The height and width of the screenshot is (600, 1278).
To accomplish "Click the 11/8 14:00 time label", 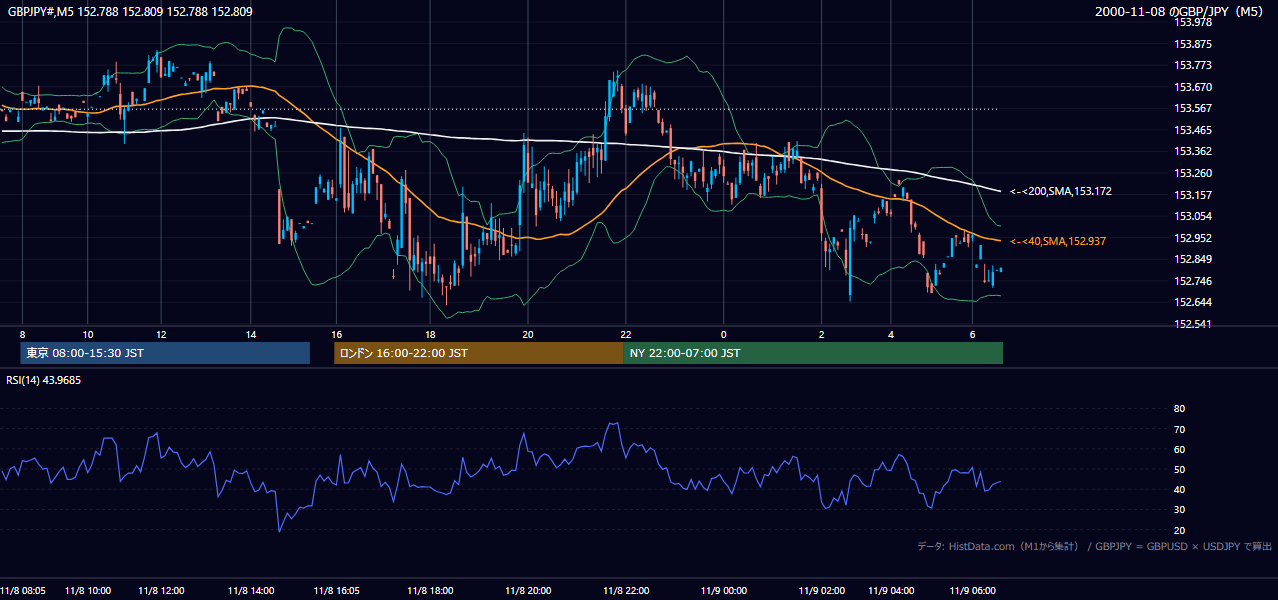I will pos(250,590).
